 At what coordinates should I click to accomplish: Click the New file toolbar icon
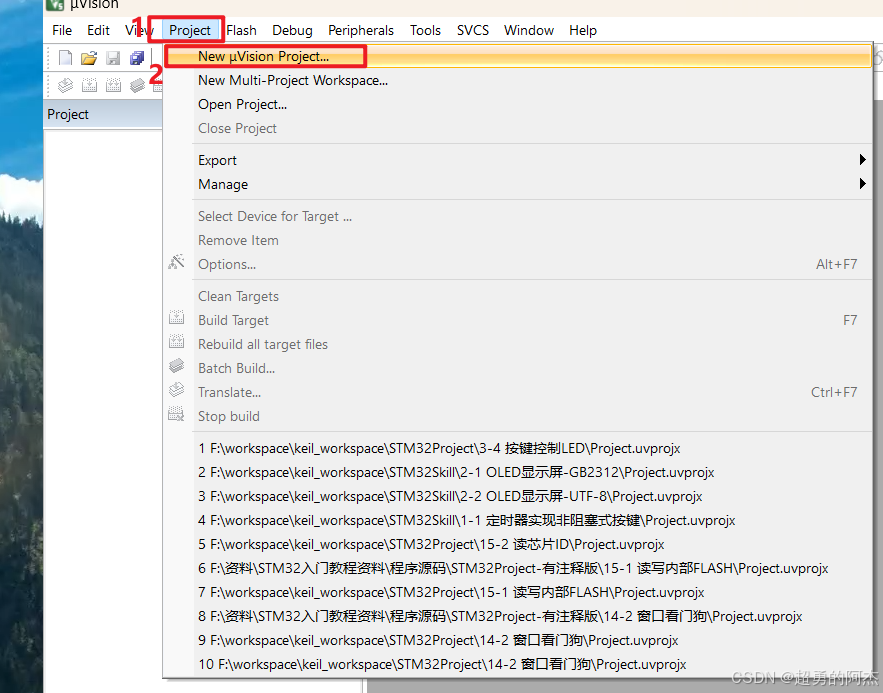point(65,57)
